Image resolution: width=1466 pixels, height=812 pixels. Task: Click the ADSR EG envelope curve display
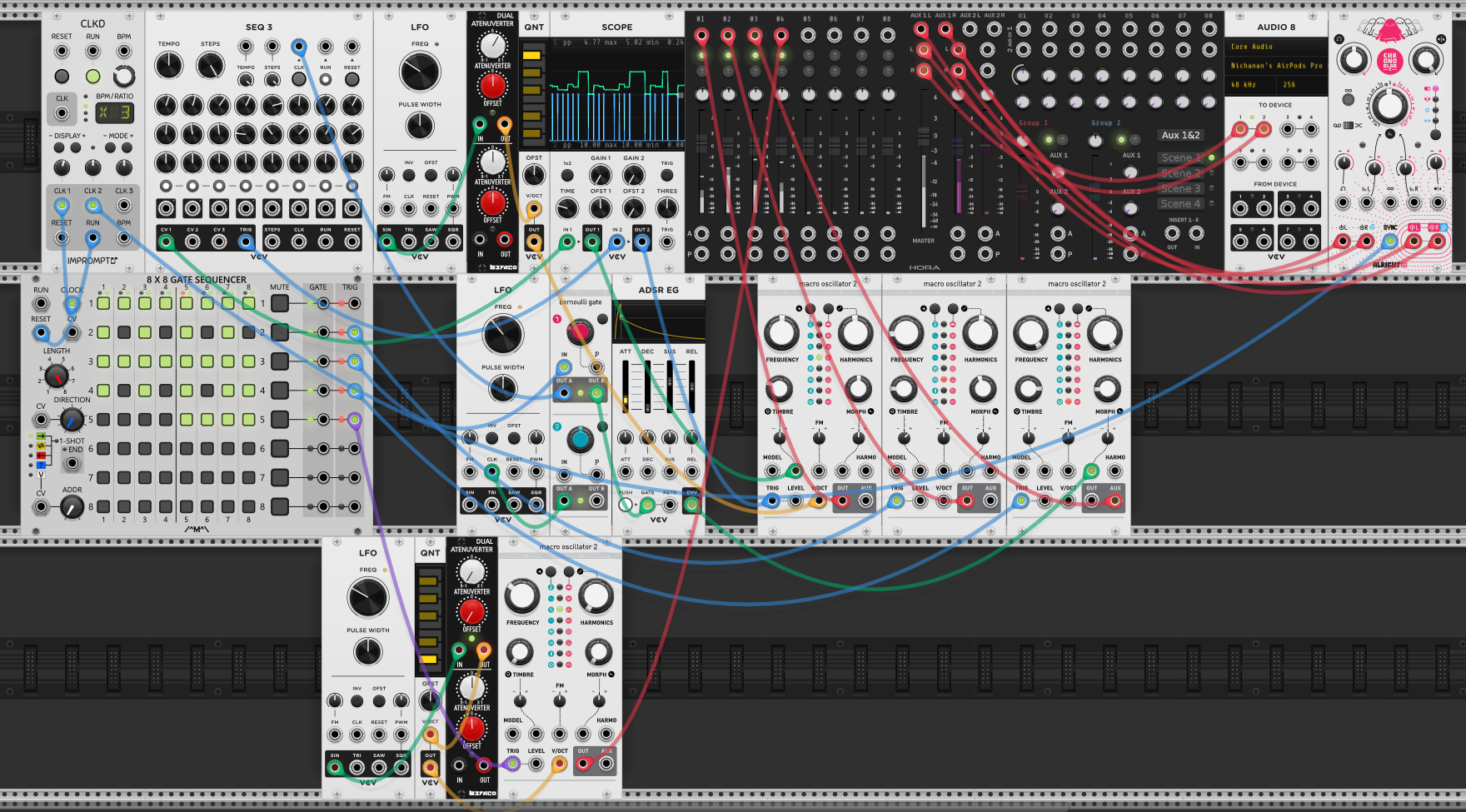[658, 321]
